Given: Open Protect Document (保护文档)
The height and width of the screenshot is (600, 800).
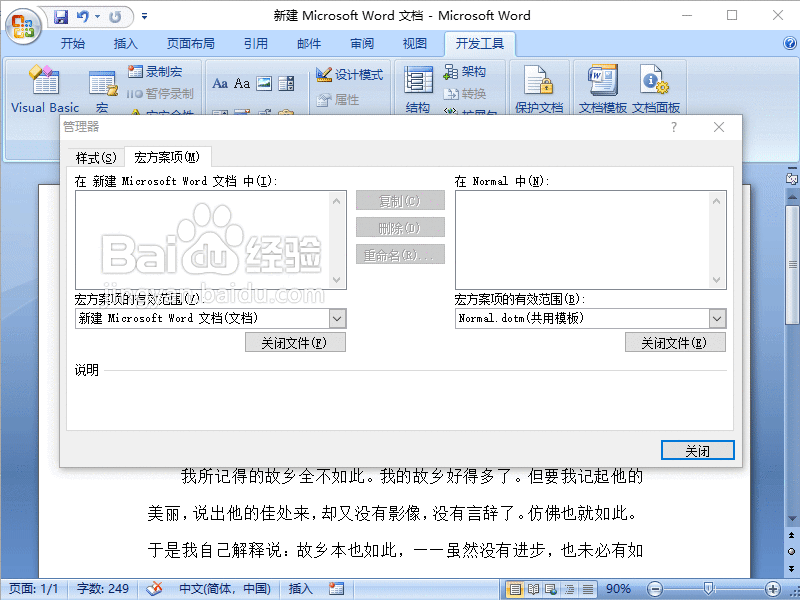Looking at the screenshot, I should coord(539,88).
